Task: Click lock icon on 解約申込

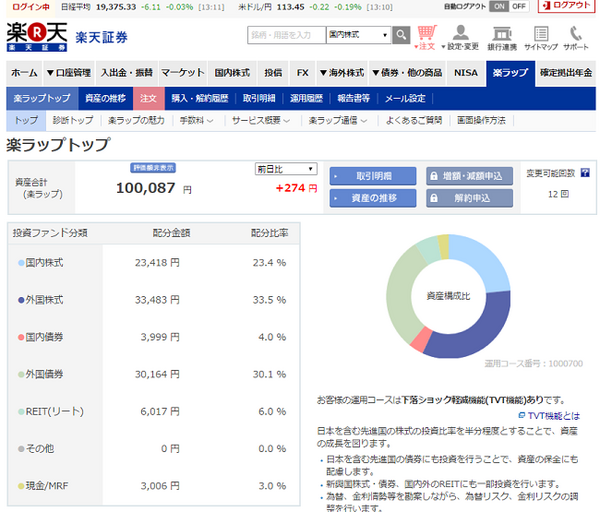Action: click(x=434, y=198)
